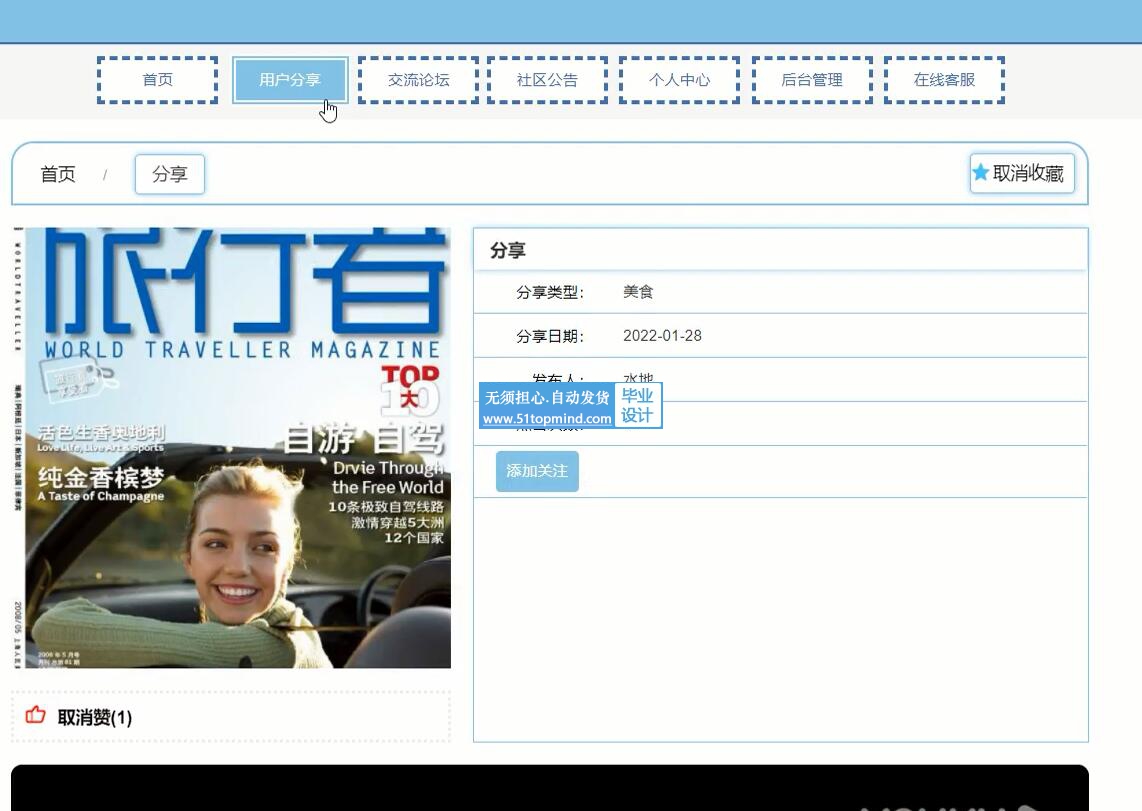The image size is (1142, 811).
Task: Click the 分享日期: label
Action: [550, 336]
